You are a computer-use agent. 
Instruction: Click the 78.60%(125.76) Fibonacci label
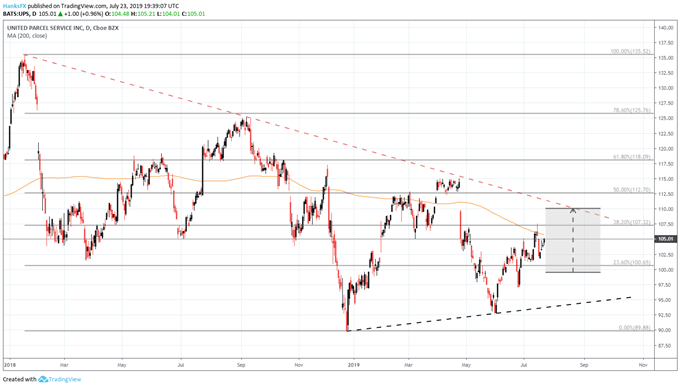pyautogui.click(x=632, y=110)
